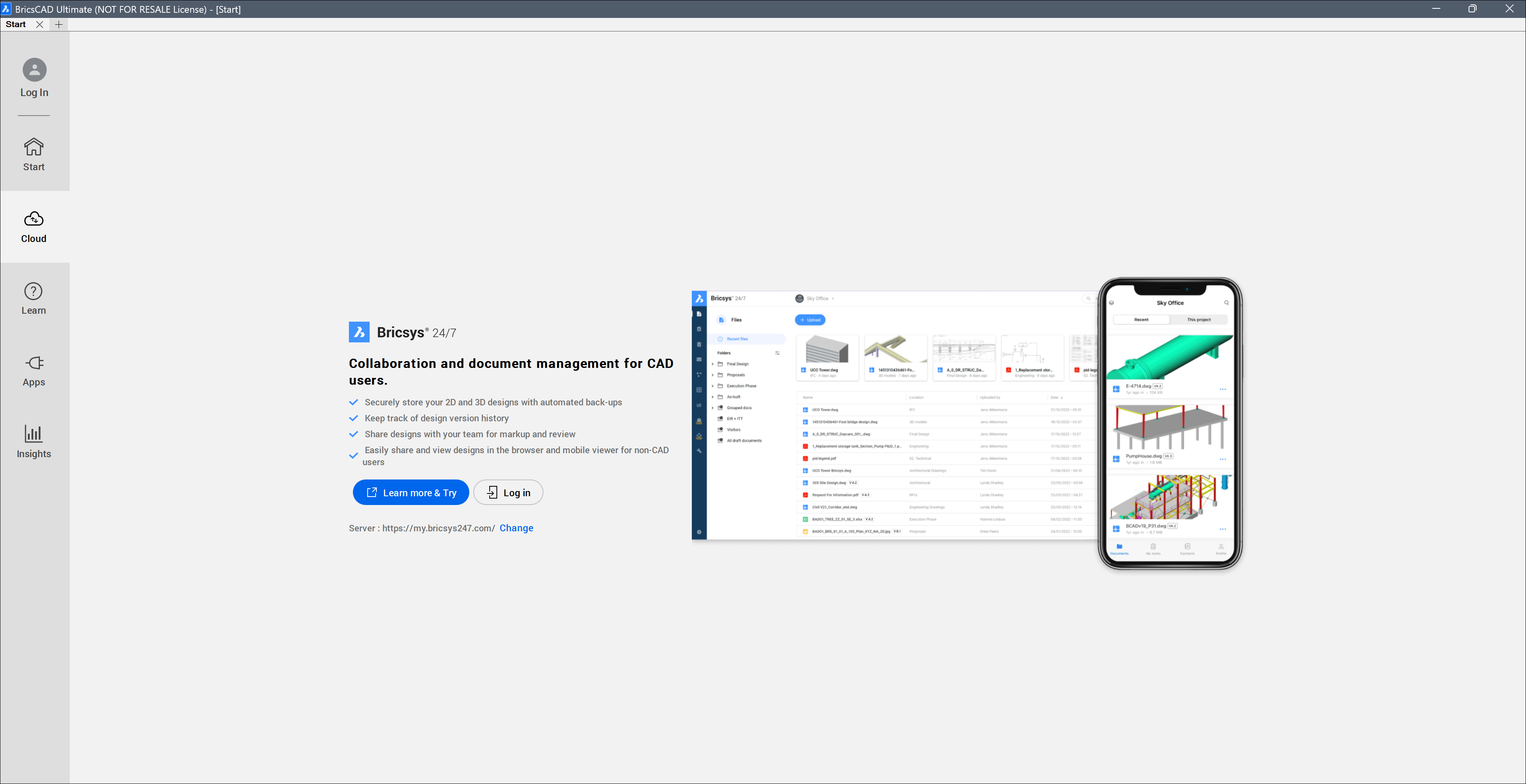Close the Start tab
The height and width of the screenshot is (784, 1526).
click(x=40, y=24)
